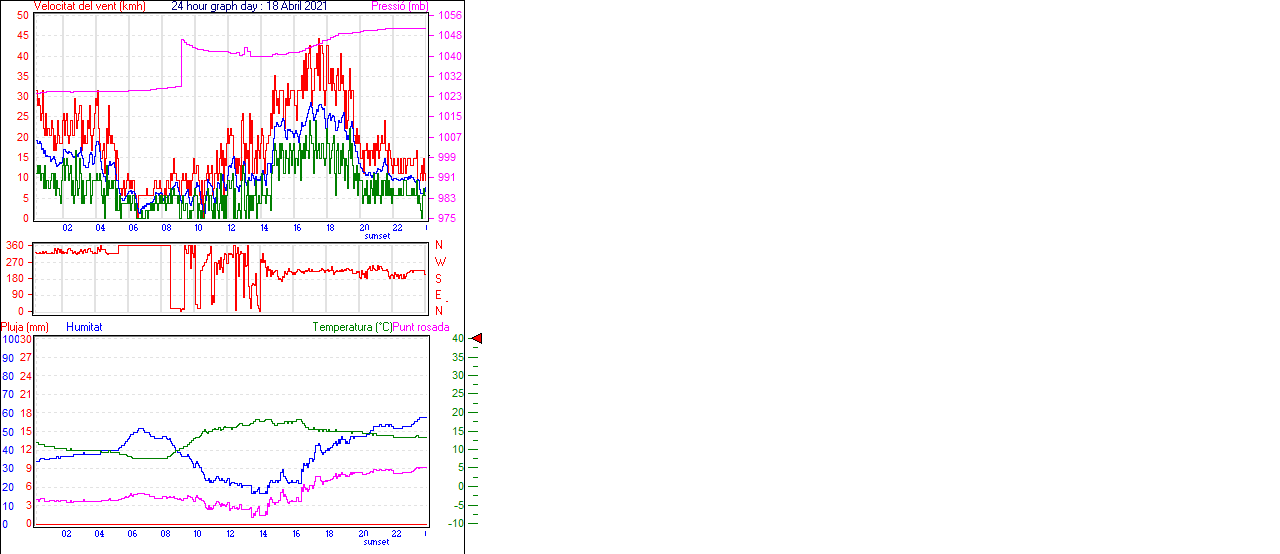Click the green 'Temperatura (°C)' legend label
Image resolution: width=1280 pixels, height=554 pixels.
[352, 327]
